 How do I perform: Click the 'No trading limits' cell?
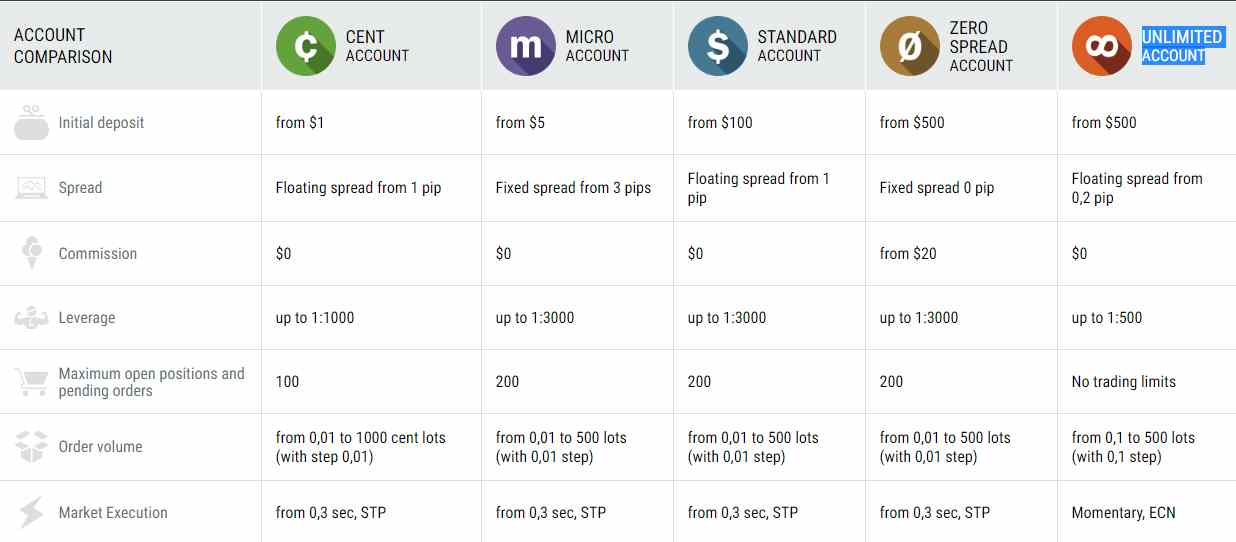[x=1124, y=381]
